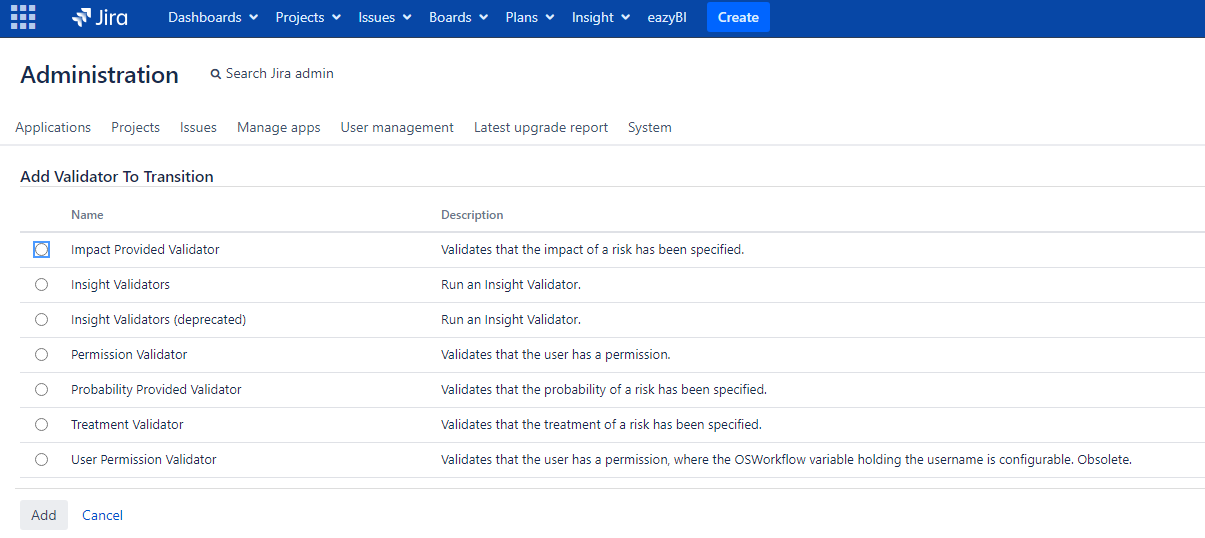Click description about treatment of a risk
Viewport: 1205px width, 538px height.
pyautogui.click(x=601, y=425)
